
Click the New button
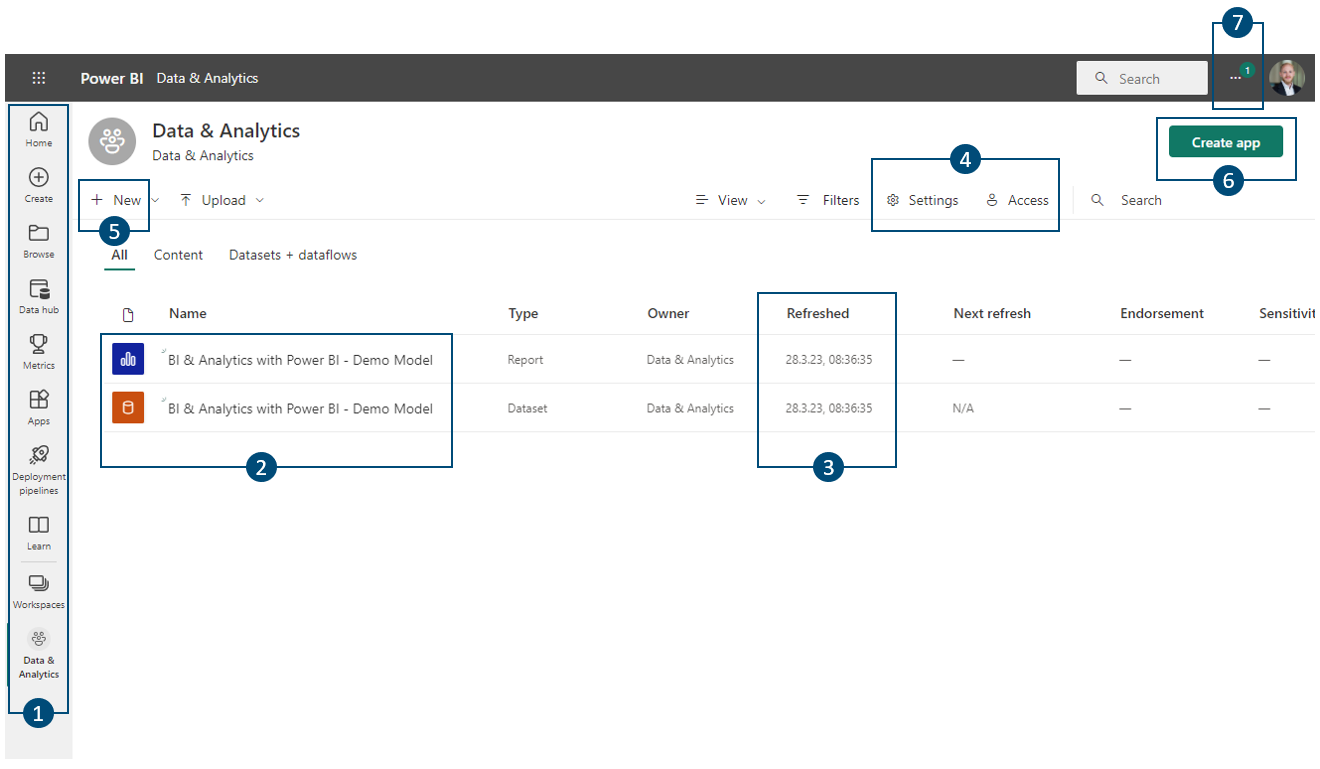click(116, 200)
